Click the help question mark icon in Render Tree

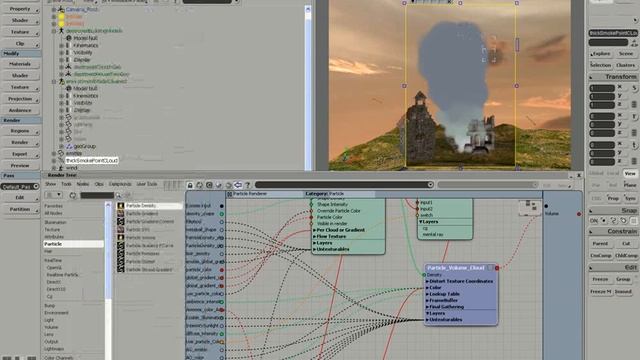click(248, 185)
